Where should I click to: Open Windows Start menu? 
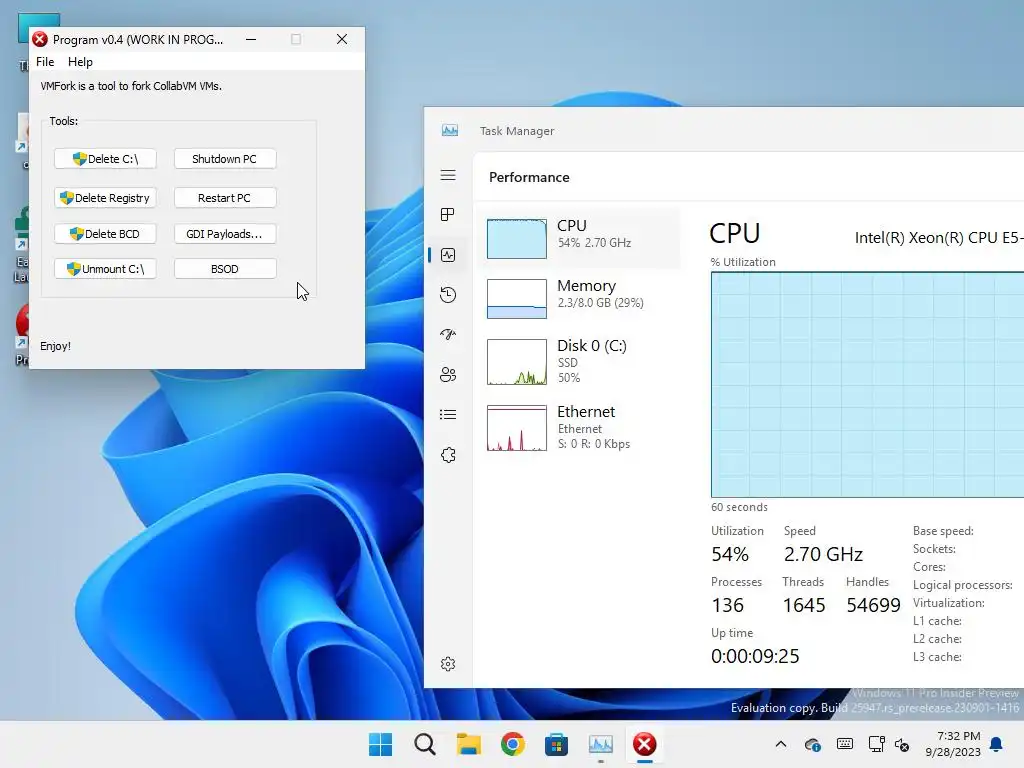coord(381,744)
